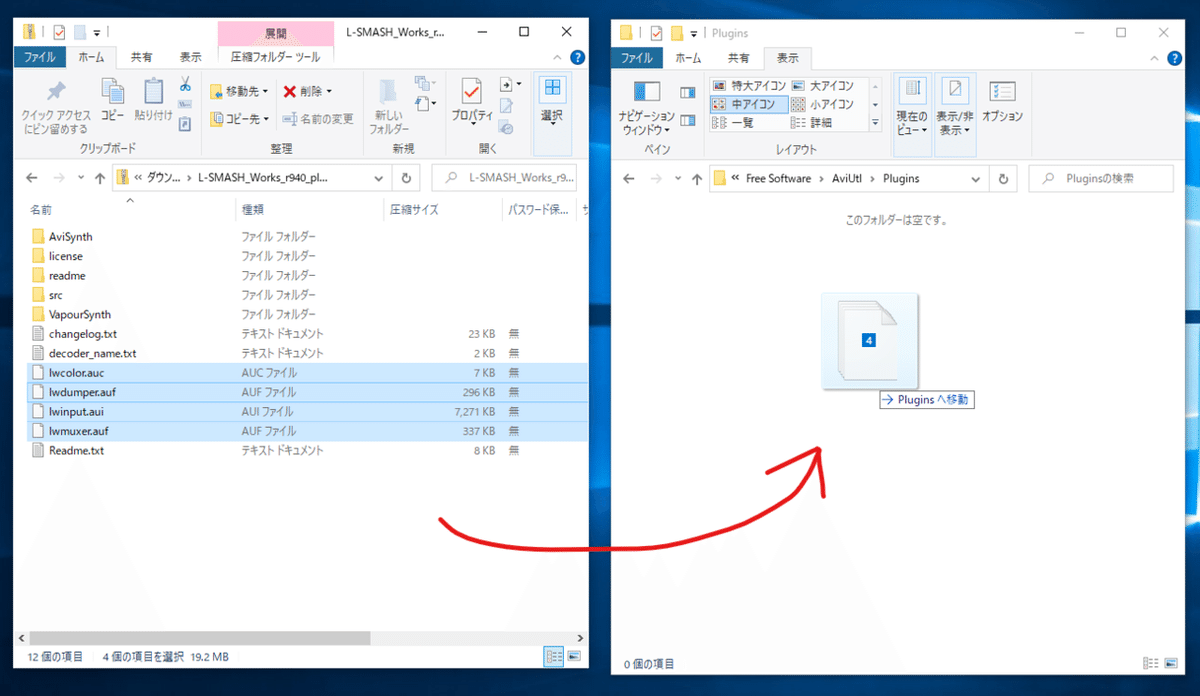Viewport: 1200px width, 696px height.
Task: Open File (ファイル) tab in L-SMASH window
Action: coord(40,58)
